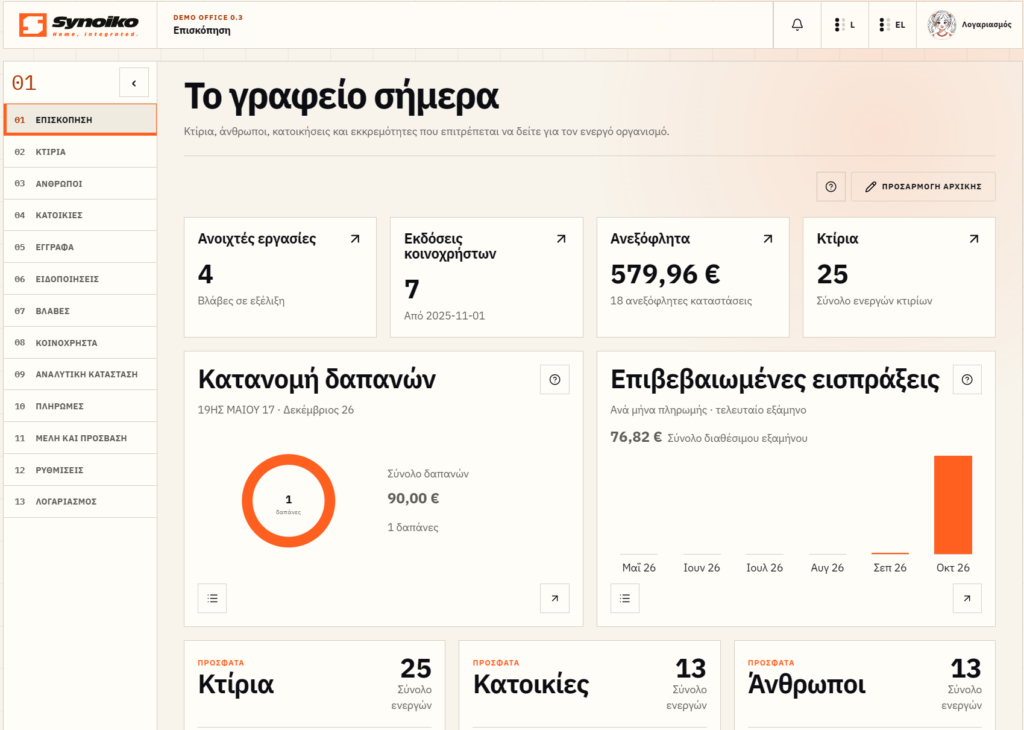The width and height of the screenshot is (1024, 730).
Task: Open Έγγραφα in the sidebar
Action: point(80,247)
